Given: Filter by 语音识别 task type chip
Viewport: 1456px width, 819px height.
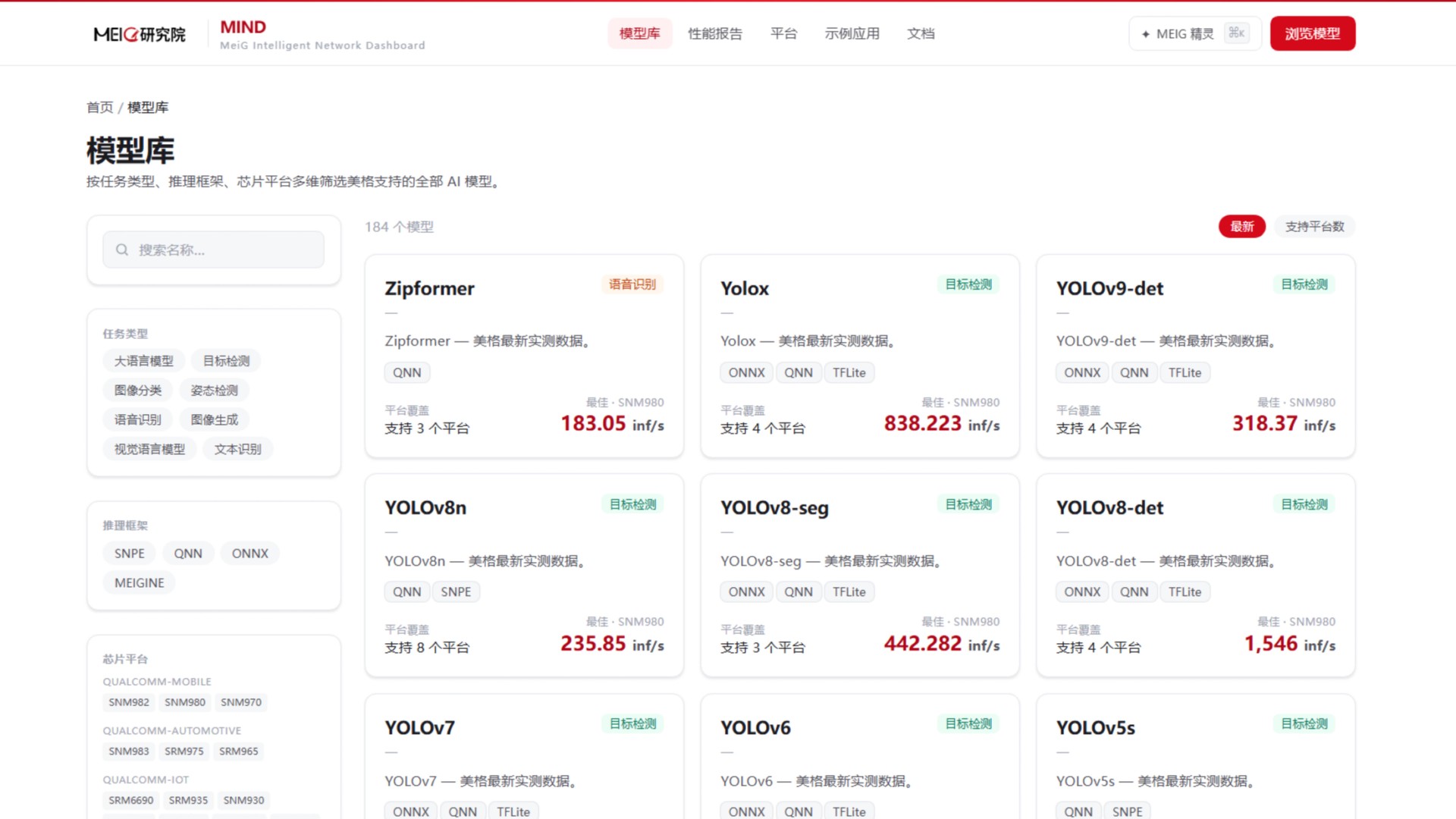Looking at the screenshot, I should tap(138, 419).
